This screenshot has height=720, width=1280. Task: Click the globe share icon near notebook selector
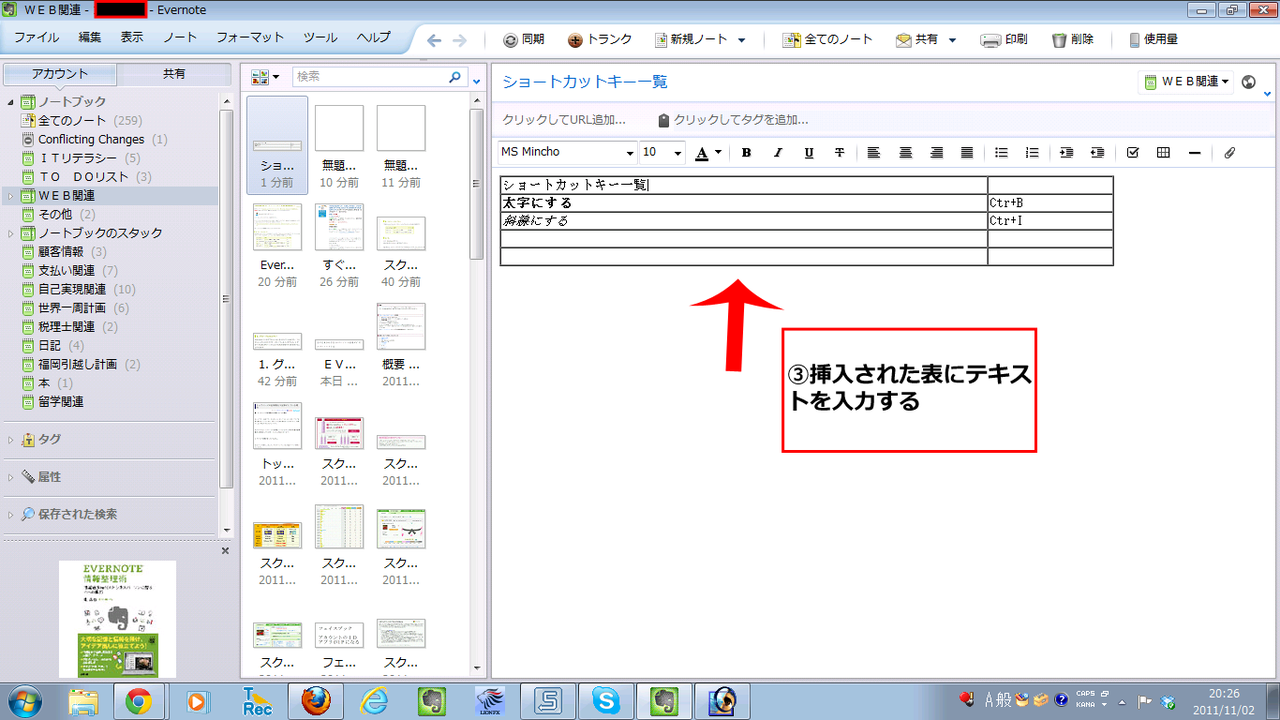coord(1249,82)
